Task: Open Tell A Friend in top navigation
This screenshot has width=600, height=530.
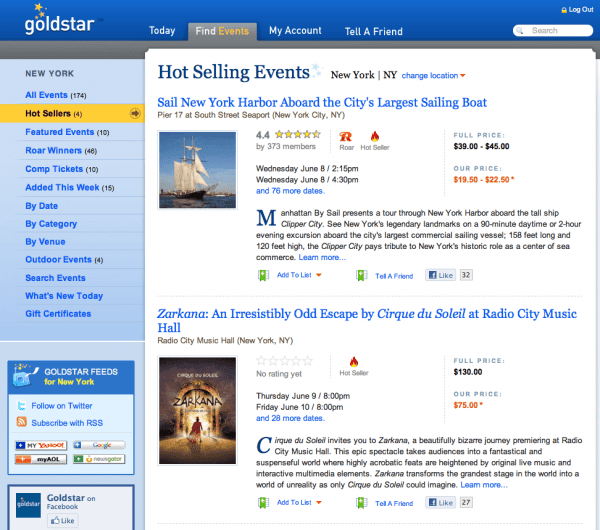Action: coord(373,31)
